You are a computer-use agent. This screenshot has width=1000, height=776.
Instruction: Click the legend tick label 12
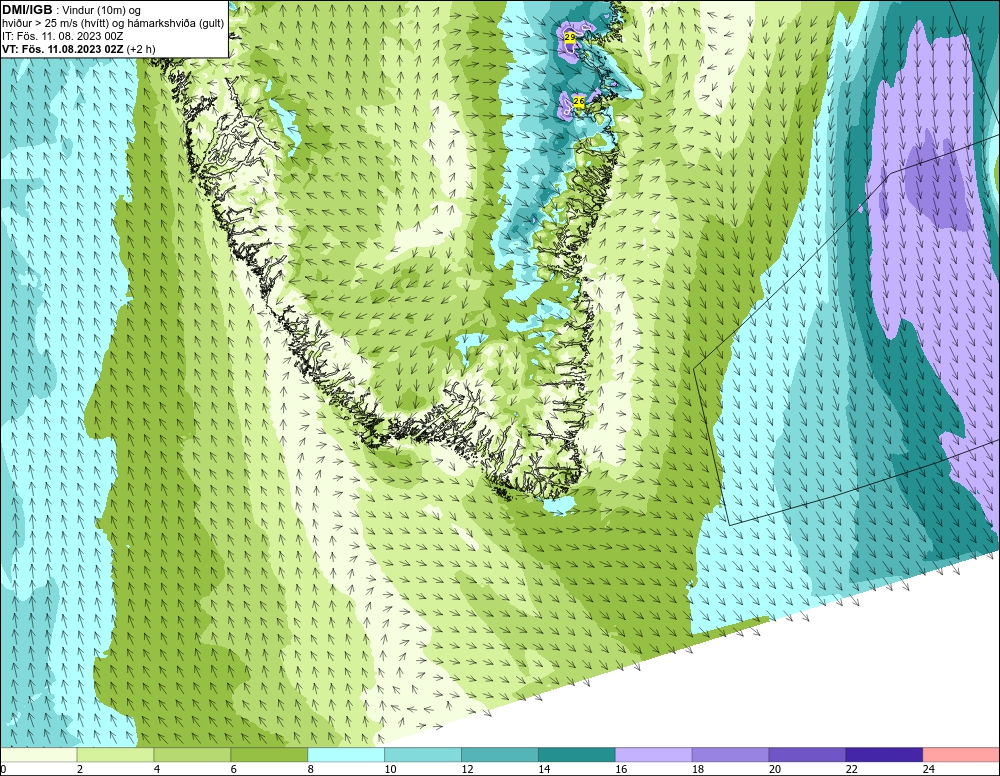pyautogui.click(x=467, y=769)
